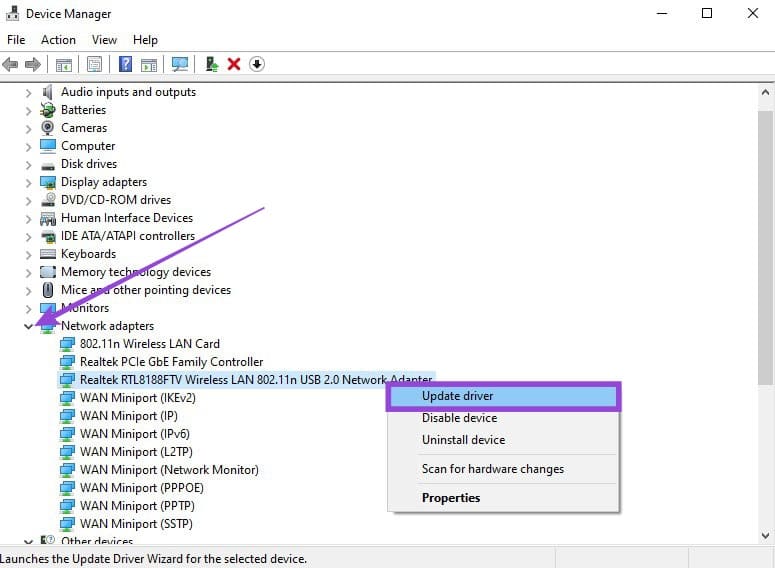This screenshot has height=568, width=775.
Task: Open the Action menu
Action: coord(58,40)
